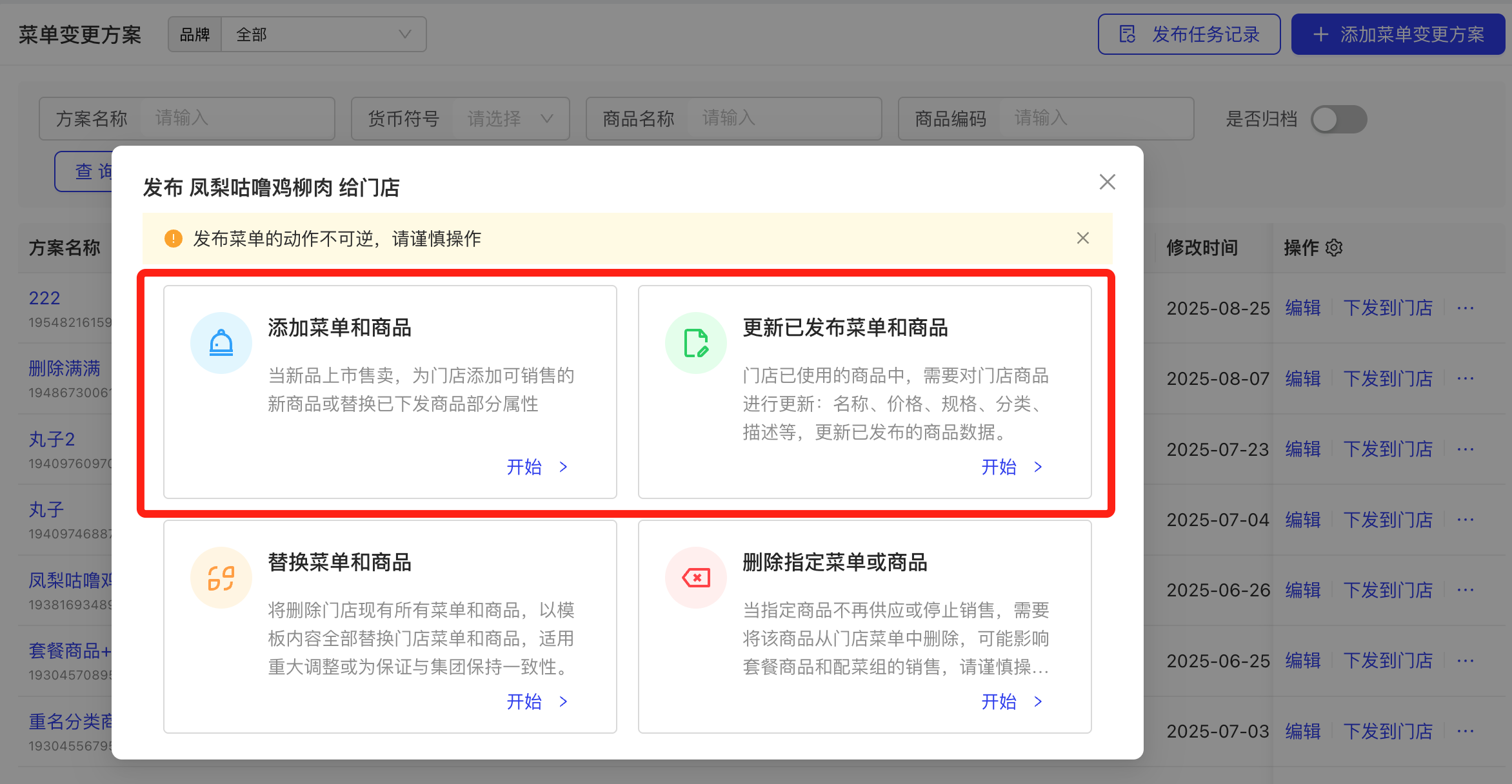Click the red delete icon for 删除指定菜单或商品
This screenshot has width=1512, height=784.
point(695,578)
